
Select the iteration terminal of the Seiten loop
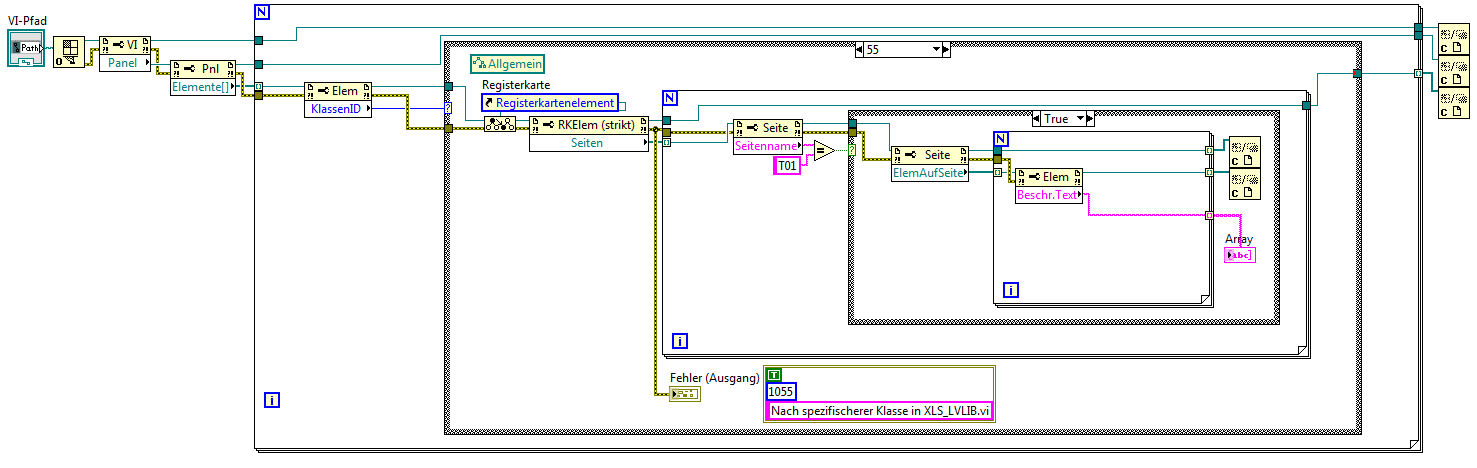(680, 340)
